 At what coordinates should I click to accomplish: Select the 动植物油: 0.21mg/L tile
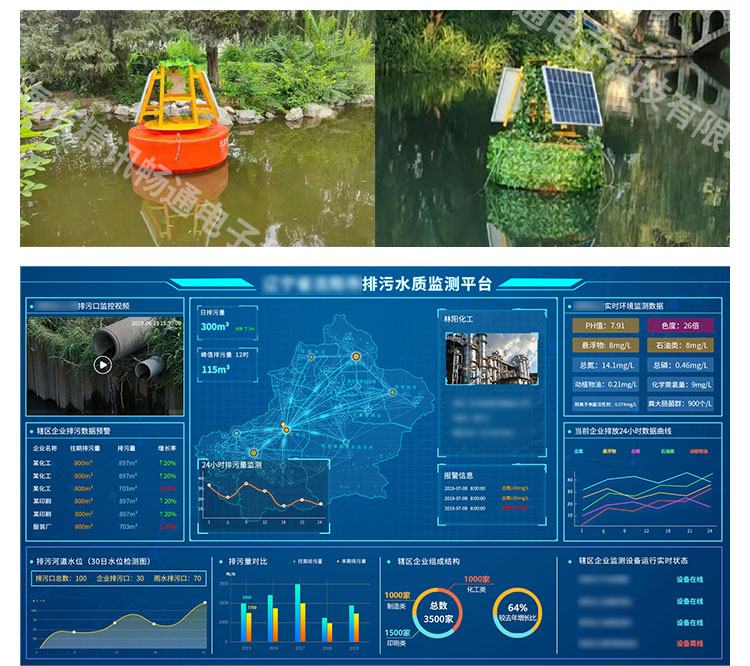(605, 384)
